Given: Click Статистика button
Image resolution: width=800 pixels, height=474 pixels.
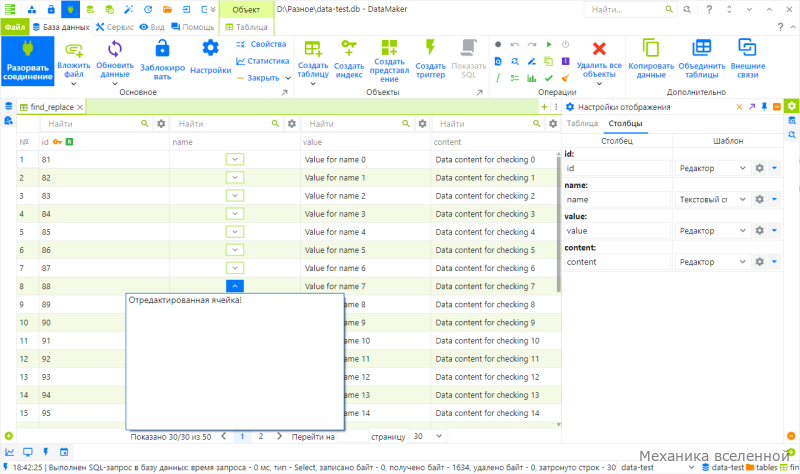Looking at the screenshot, I should 263,61.
